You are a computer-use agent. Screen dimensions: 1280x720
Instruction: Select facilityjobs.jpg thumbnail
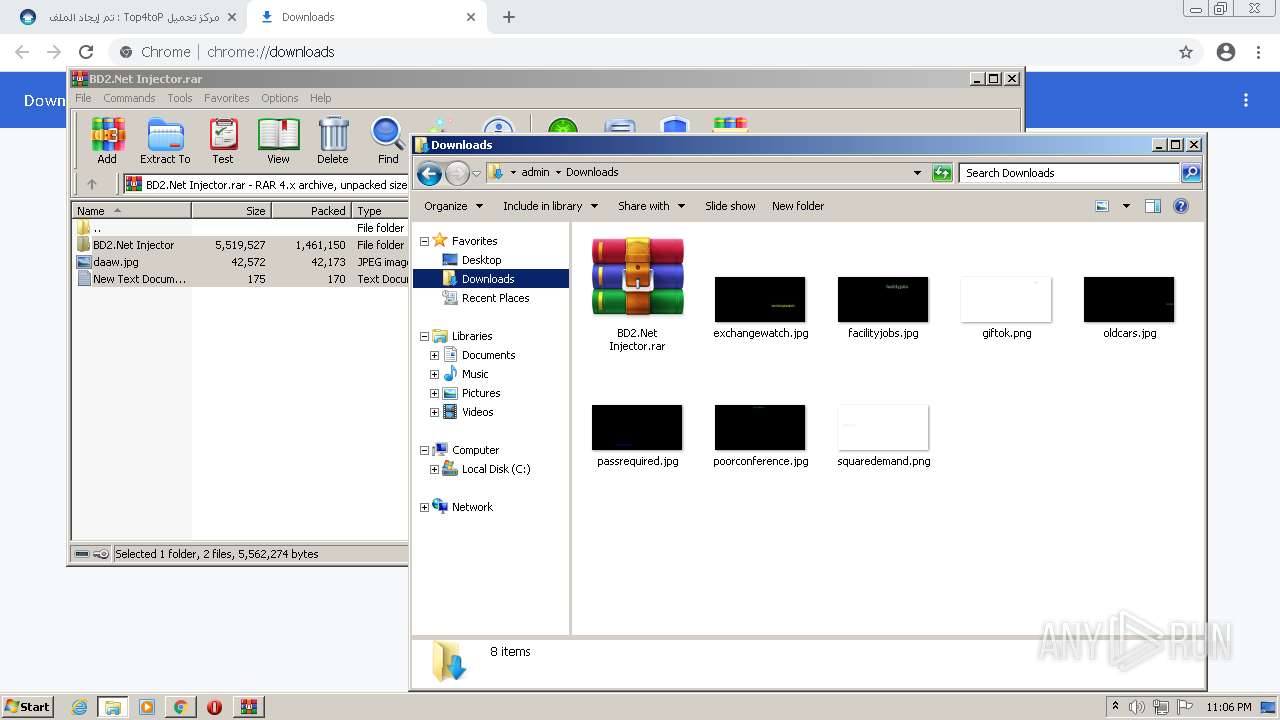883,308
